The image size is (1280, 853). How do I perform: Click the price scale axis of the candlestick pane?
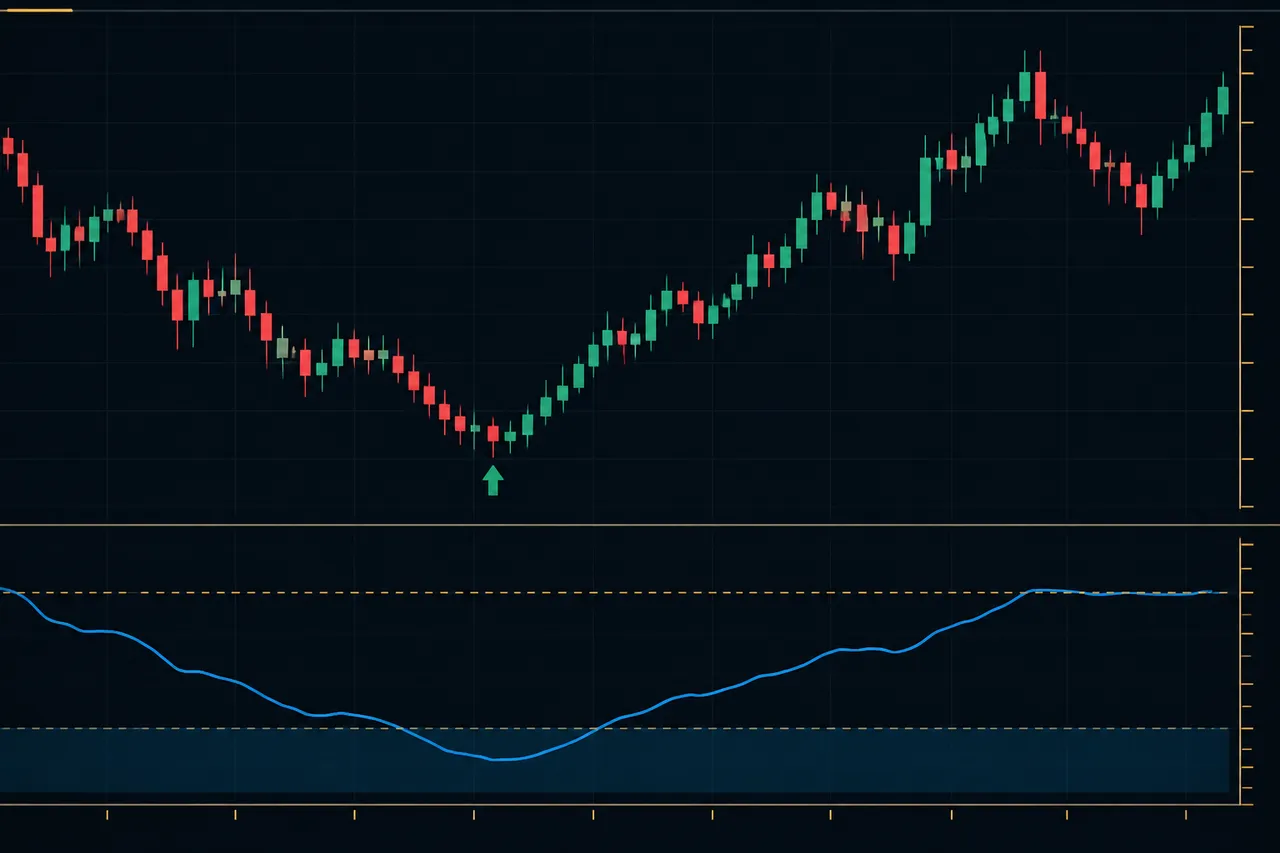point(1245,267)
